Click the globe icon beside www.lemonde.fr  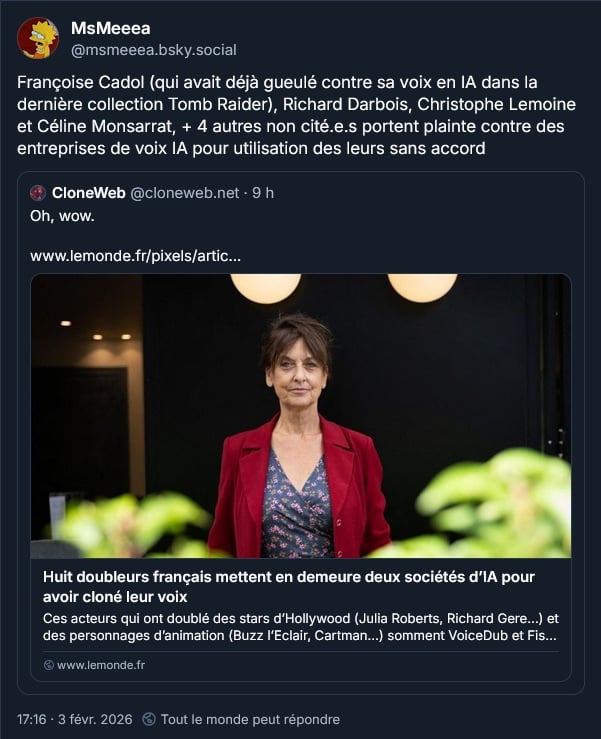[x=48, y=665]
